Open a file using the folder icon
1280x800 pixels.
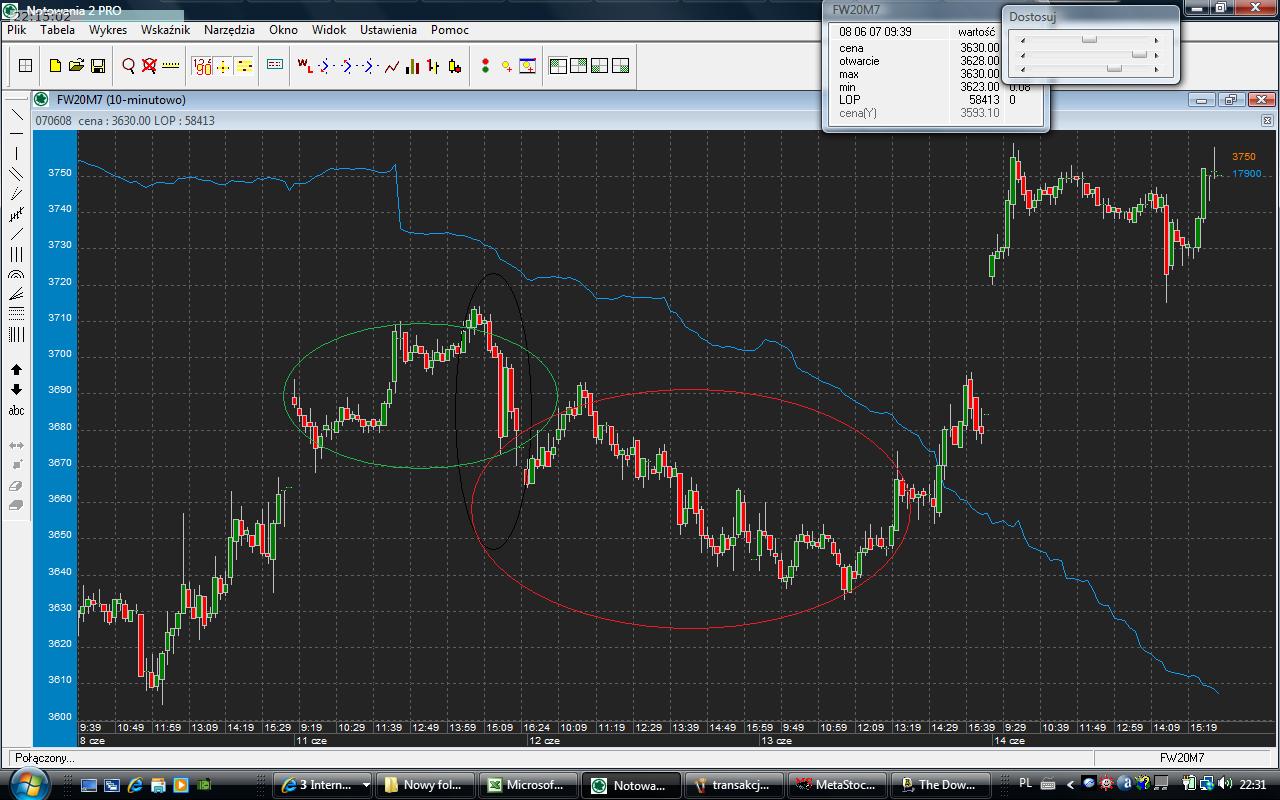point(77,66)
